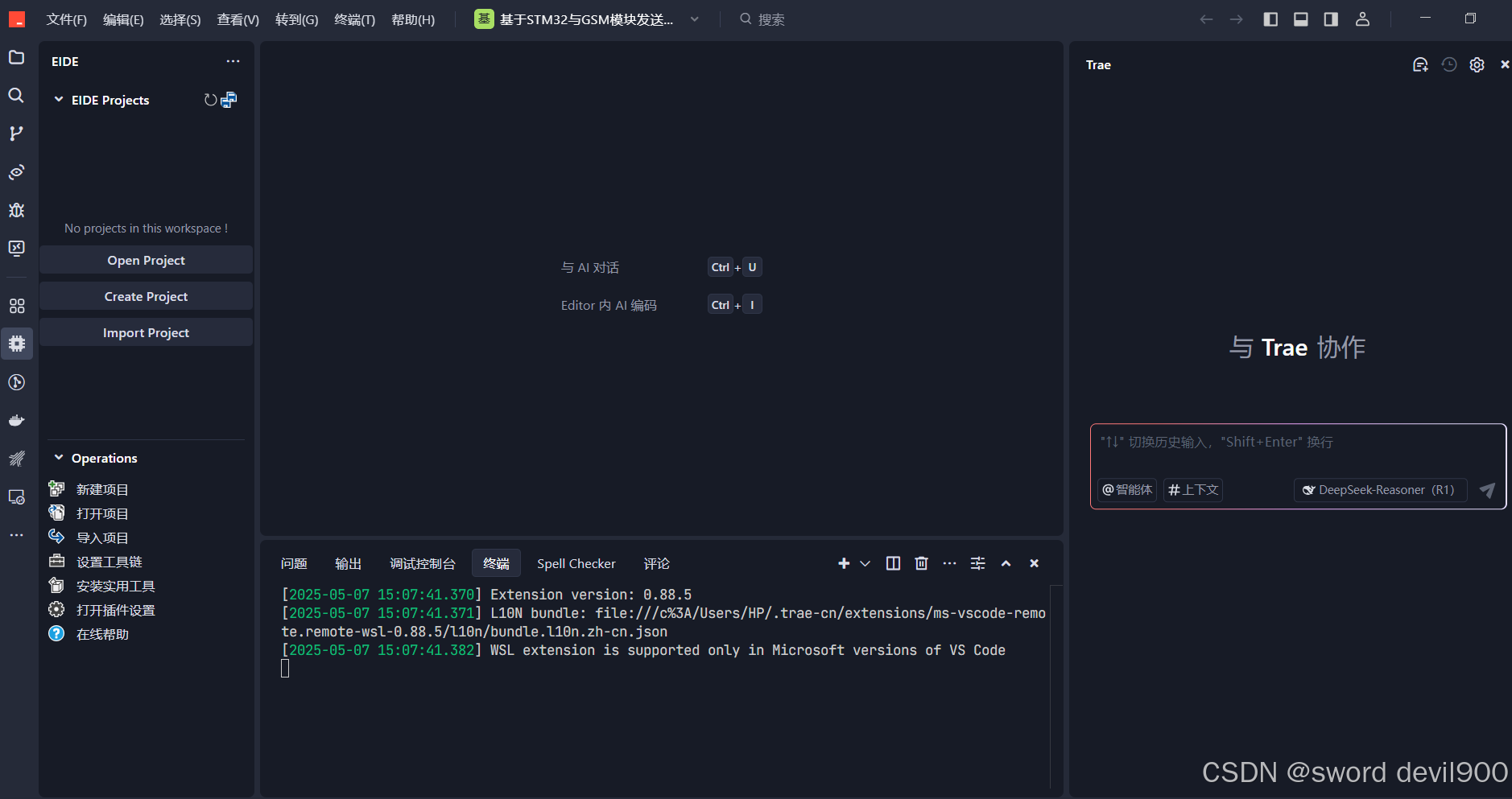
Task: Toggle the bottom panel layout icon
Action: (x=1300, y=19)
